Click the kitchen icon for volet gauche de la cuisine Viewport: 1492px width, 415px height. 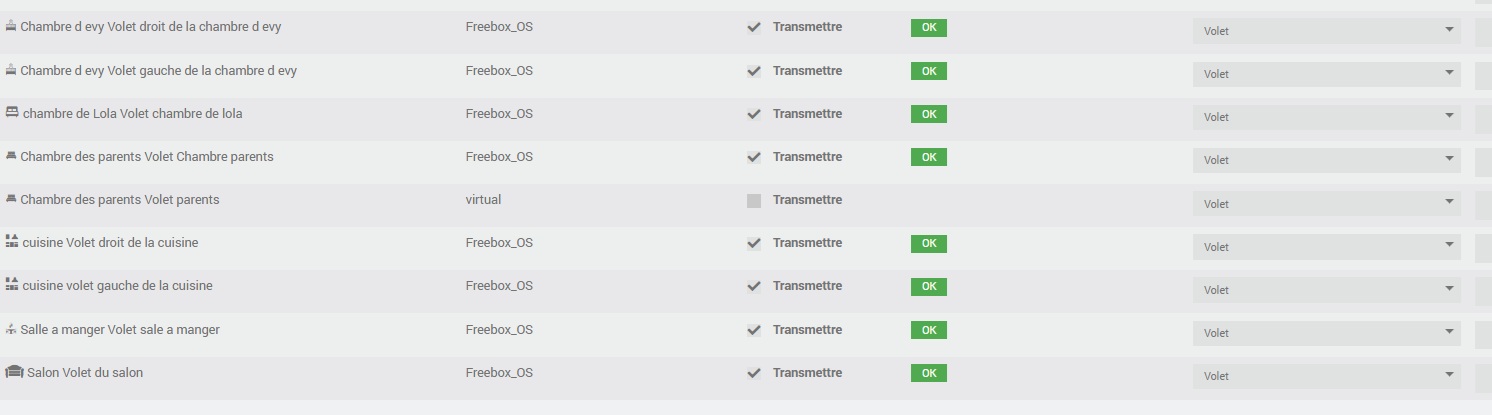[12, 285]
